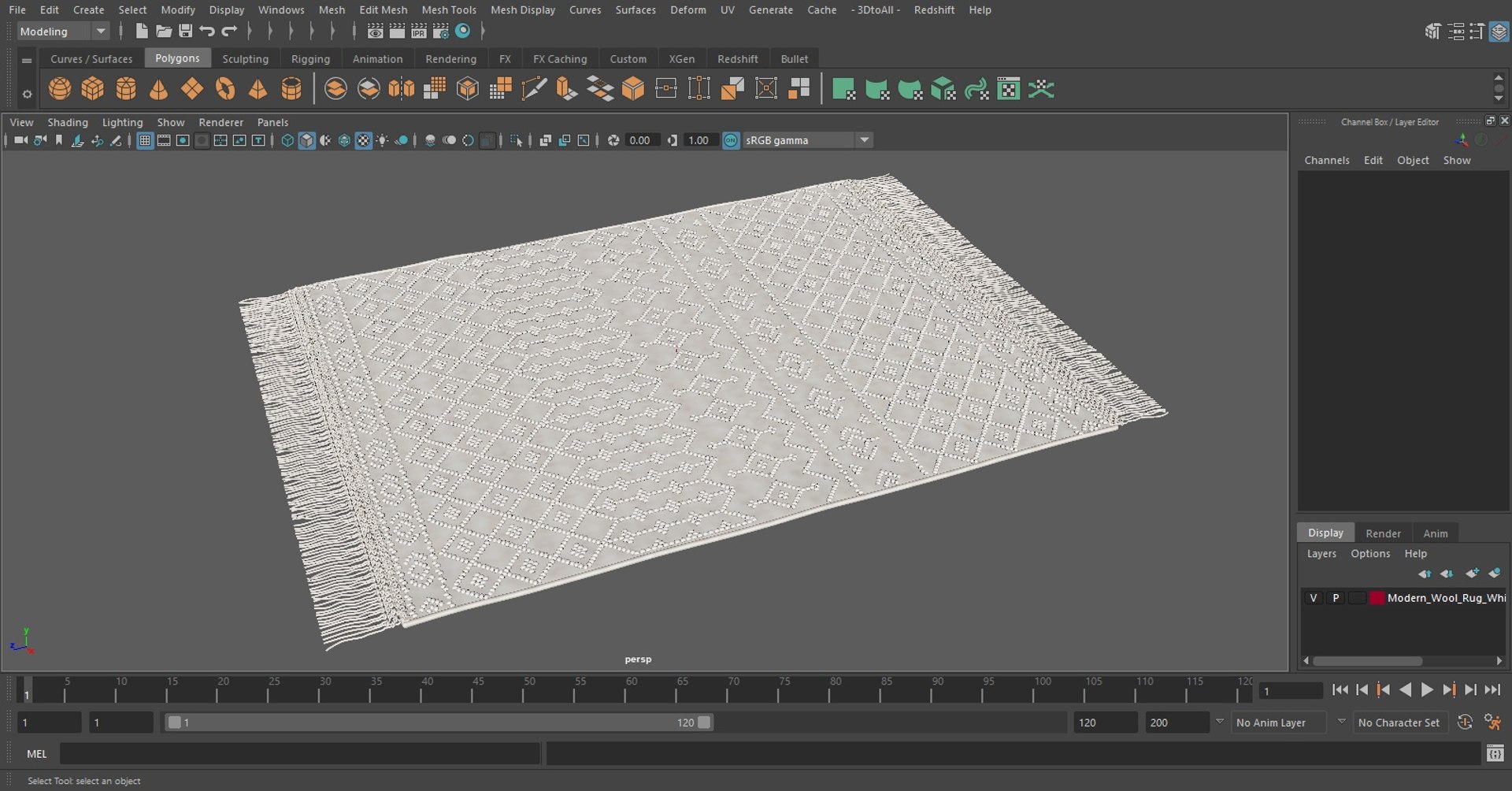Click the New Scene icon

point(142,31)
